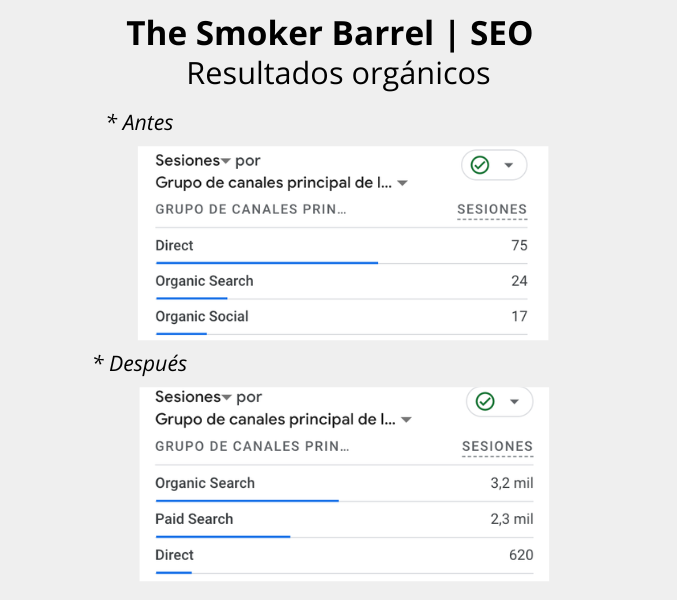Click the Resultados orgánicos subtitle text
Viewport: 677px width, 600px height.
click(338, 74)
